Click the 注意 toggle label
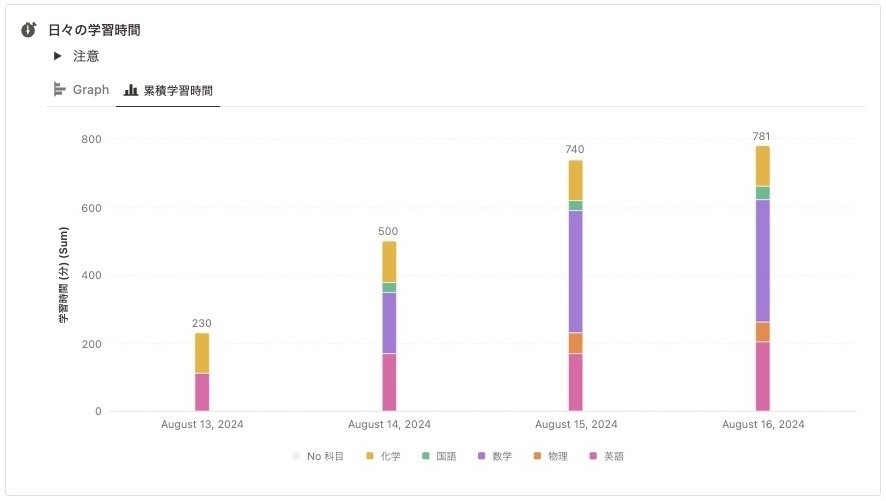 86,56
